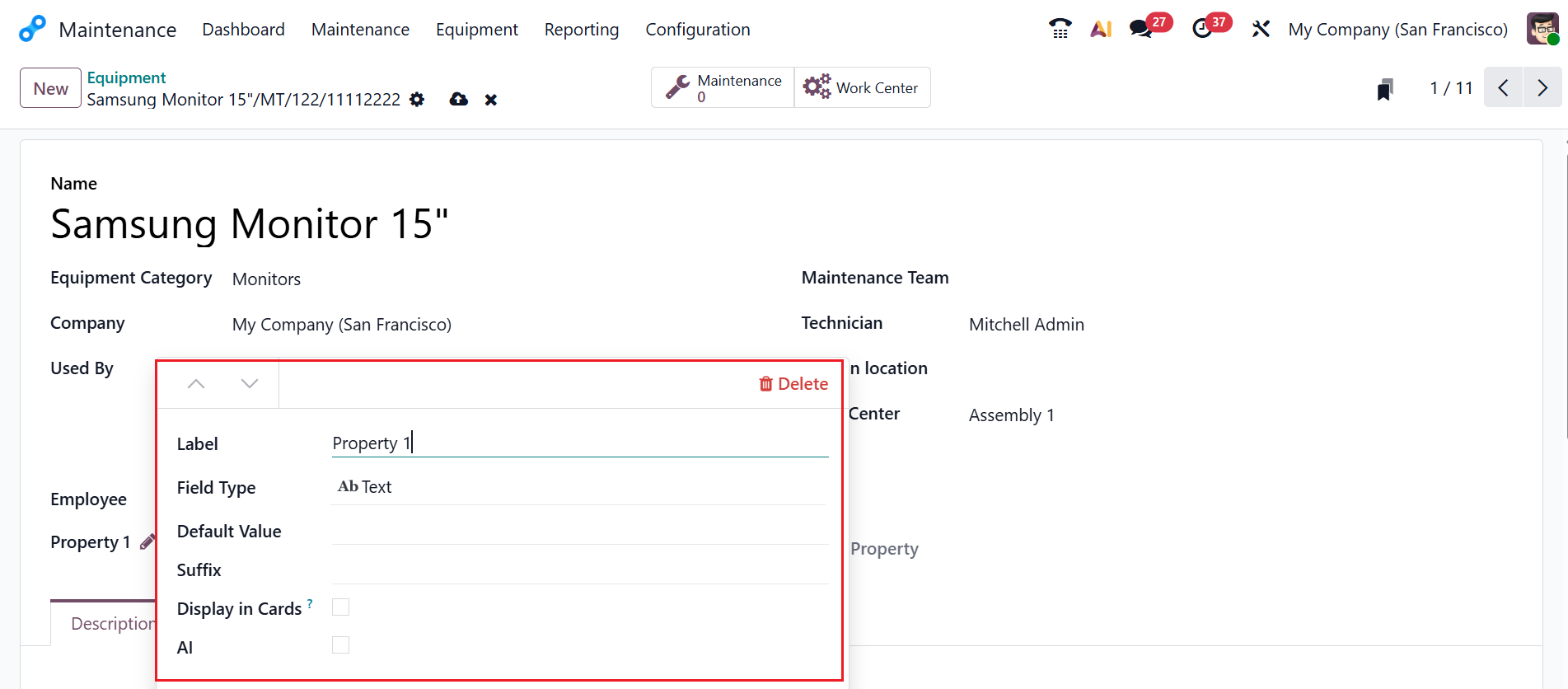The image size is (1568, 689).
Task: Toggle the AI checkbox
Action: tap(340, 645)
